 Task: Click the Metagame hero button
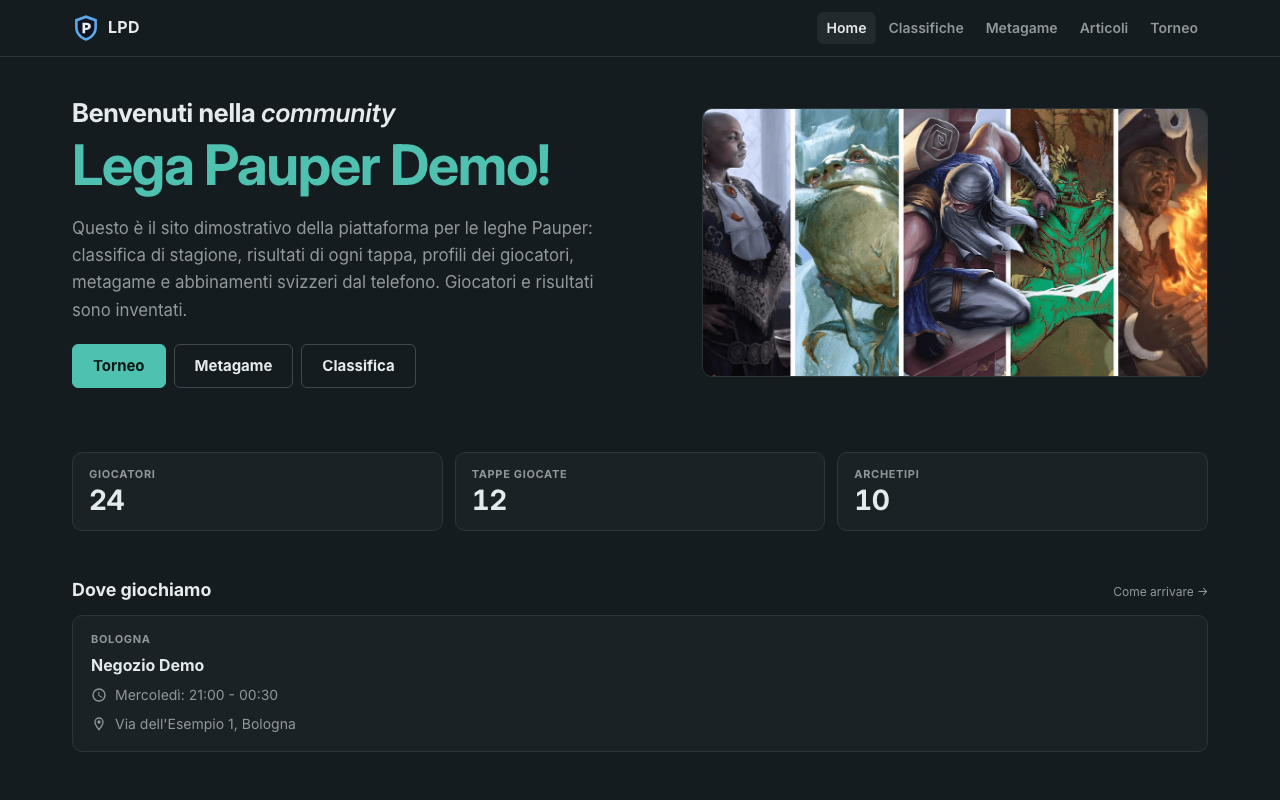pyautogui.click(x=233, y=366)
